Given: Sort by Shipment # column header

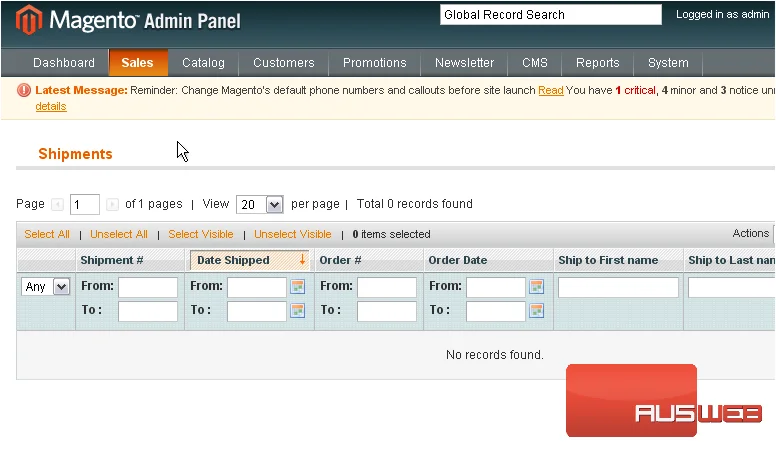Looking at the screenshot, I should point(112,260).
